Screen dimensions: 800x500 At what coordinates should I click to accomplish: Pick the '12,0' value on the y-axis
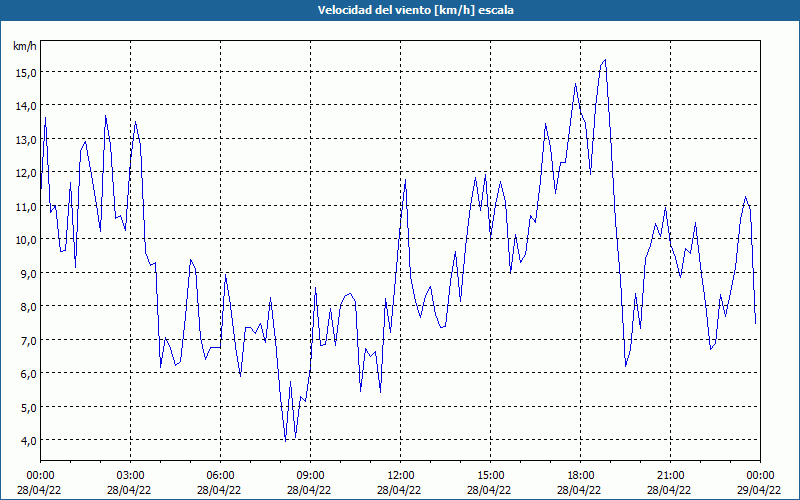26,172
